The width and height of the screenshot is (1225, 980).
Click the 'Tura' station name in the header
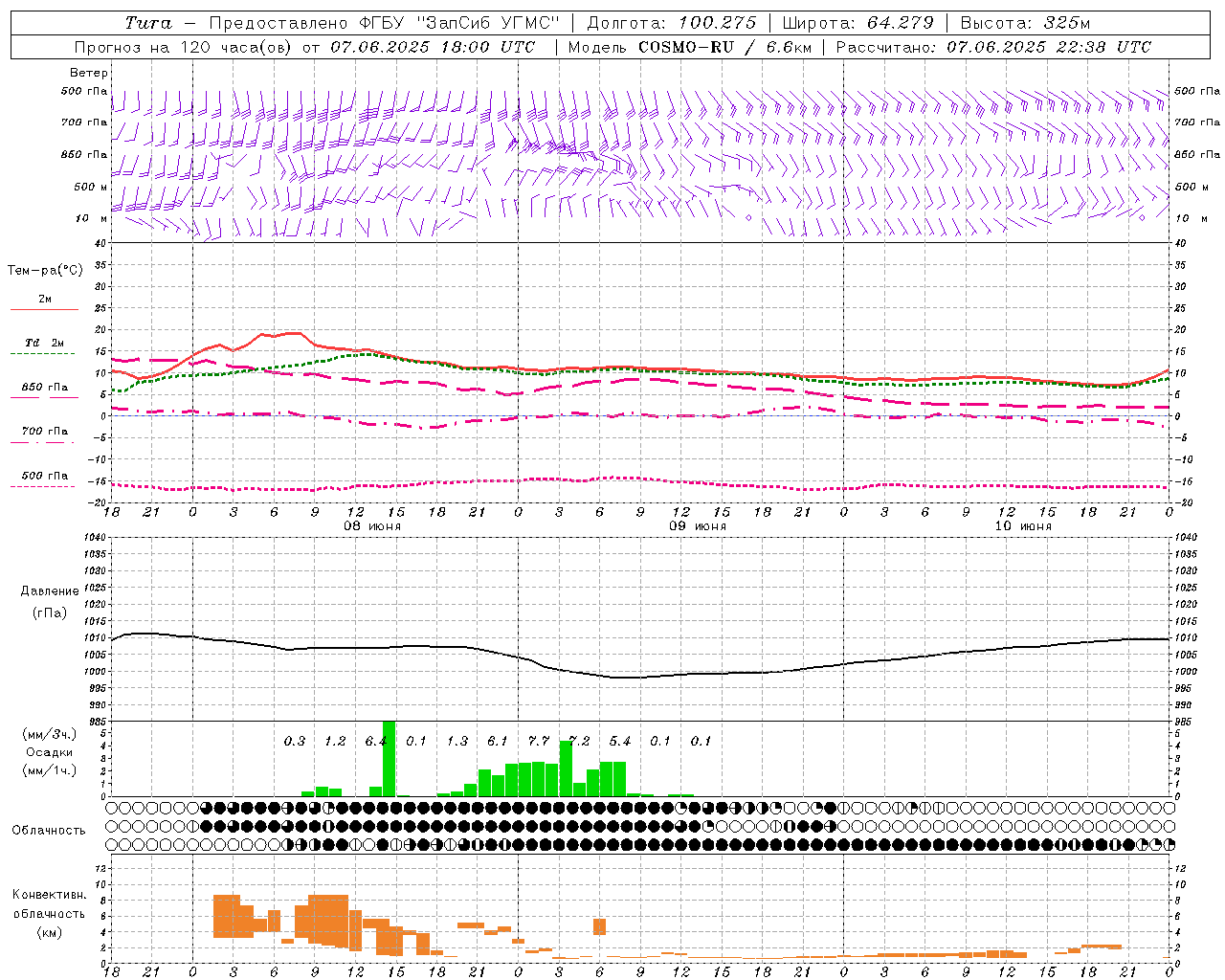(148, 23)
